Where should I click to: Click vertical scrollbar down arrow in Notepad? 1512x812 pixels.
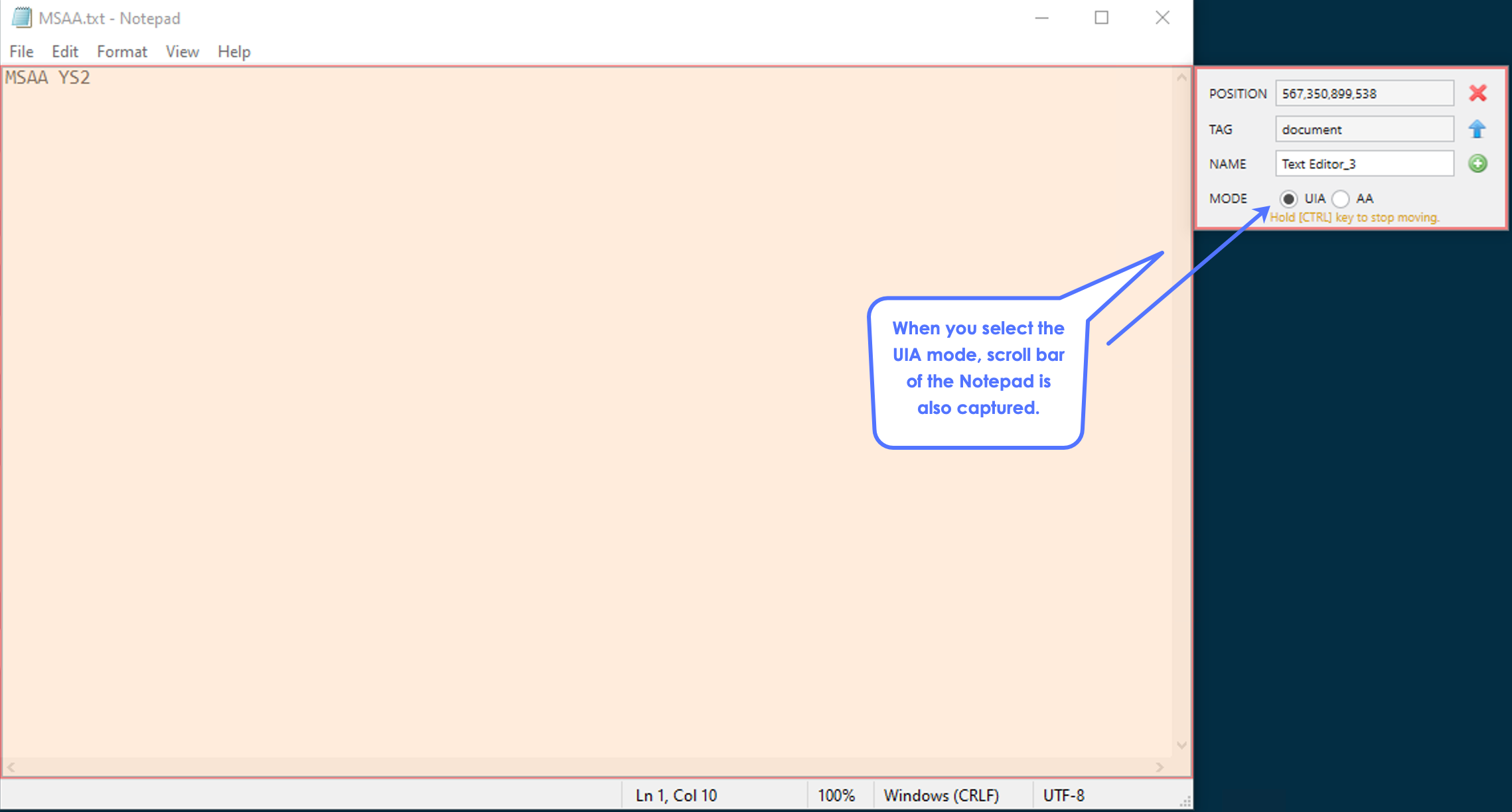(1181, 746)
